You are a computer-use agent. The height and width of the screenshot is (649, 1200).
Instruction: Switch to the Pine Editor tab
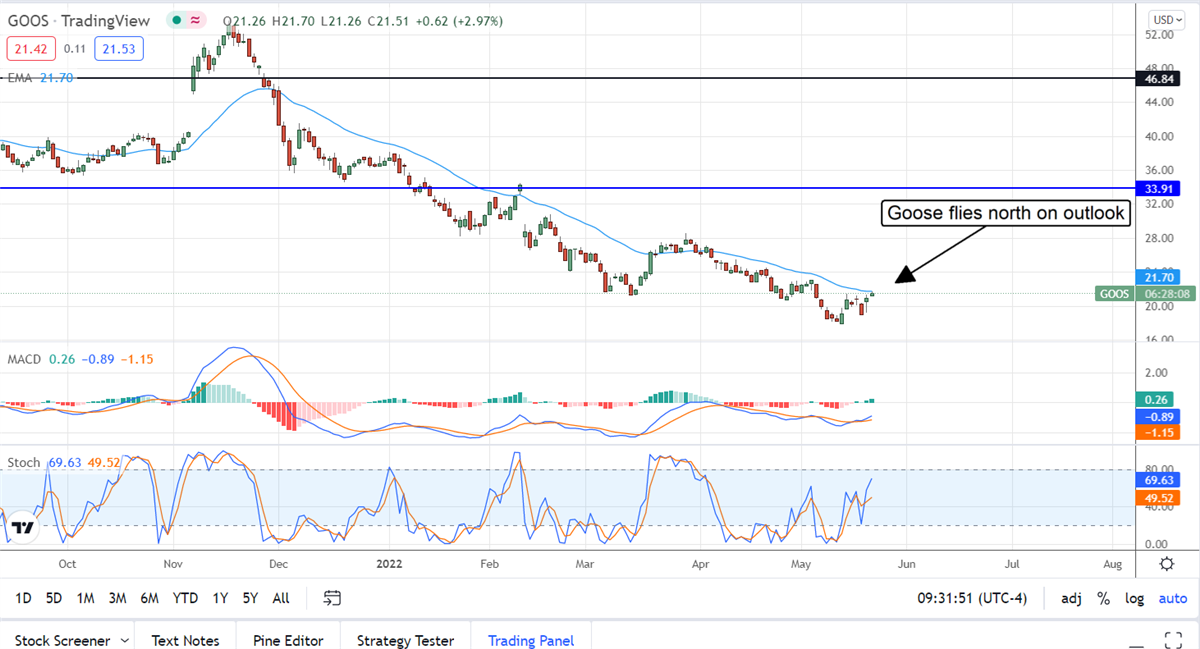287,640
